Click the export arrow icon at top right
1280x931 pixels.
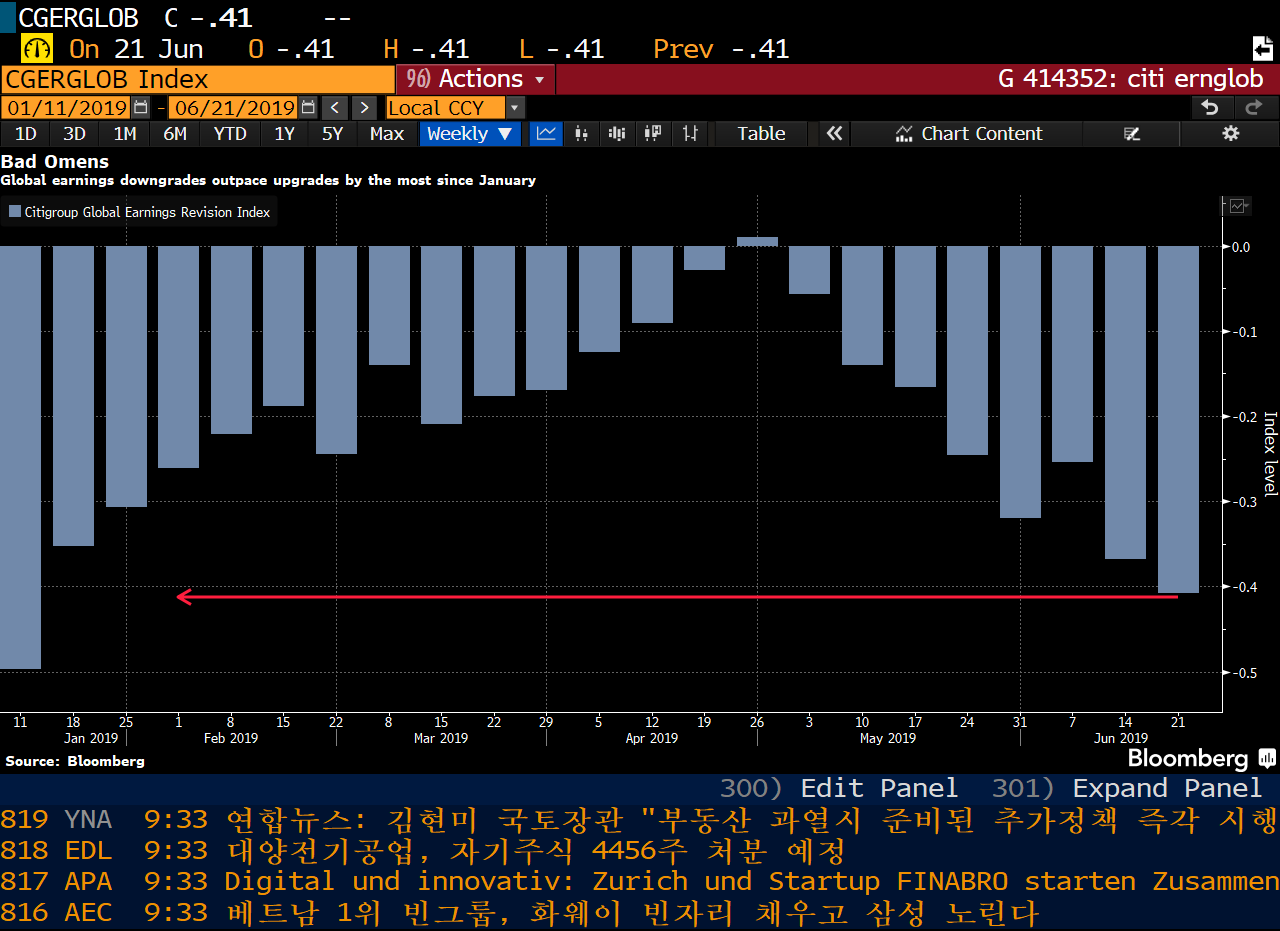(x=1262, y=48)
